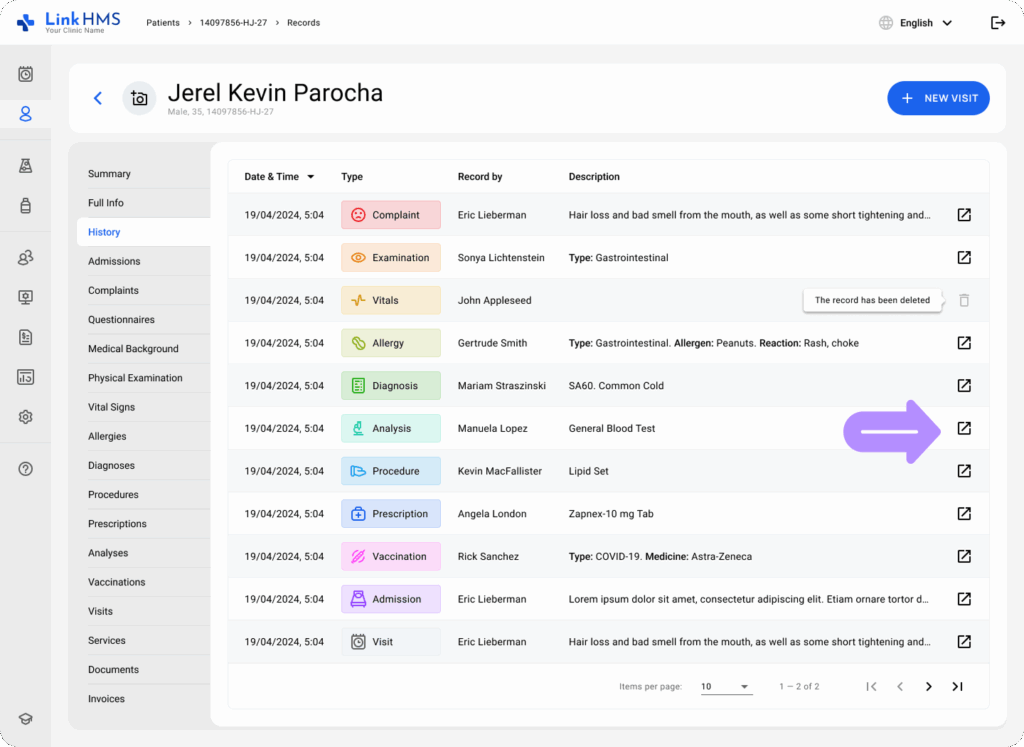1024x747 pixels.
Task: Go back using the blue chevron
Action: (x=98, y=98)
